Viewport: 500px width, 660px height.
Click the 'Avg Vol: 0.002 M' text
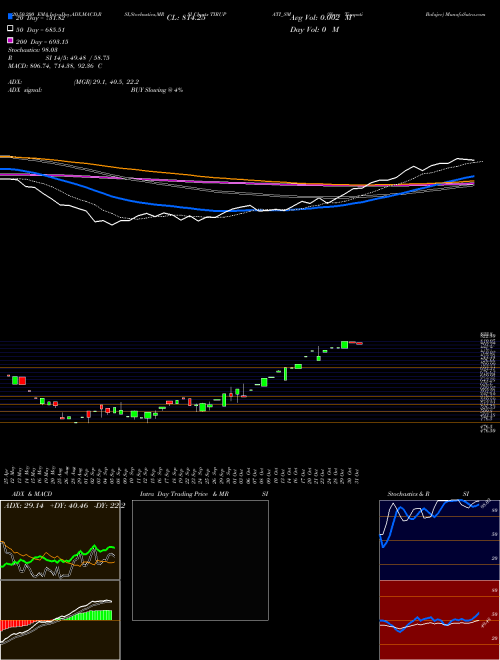click(x=321, y=18)
